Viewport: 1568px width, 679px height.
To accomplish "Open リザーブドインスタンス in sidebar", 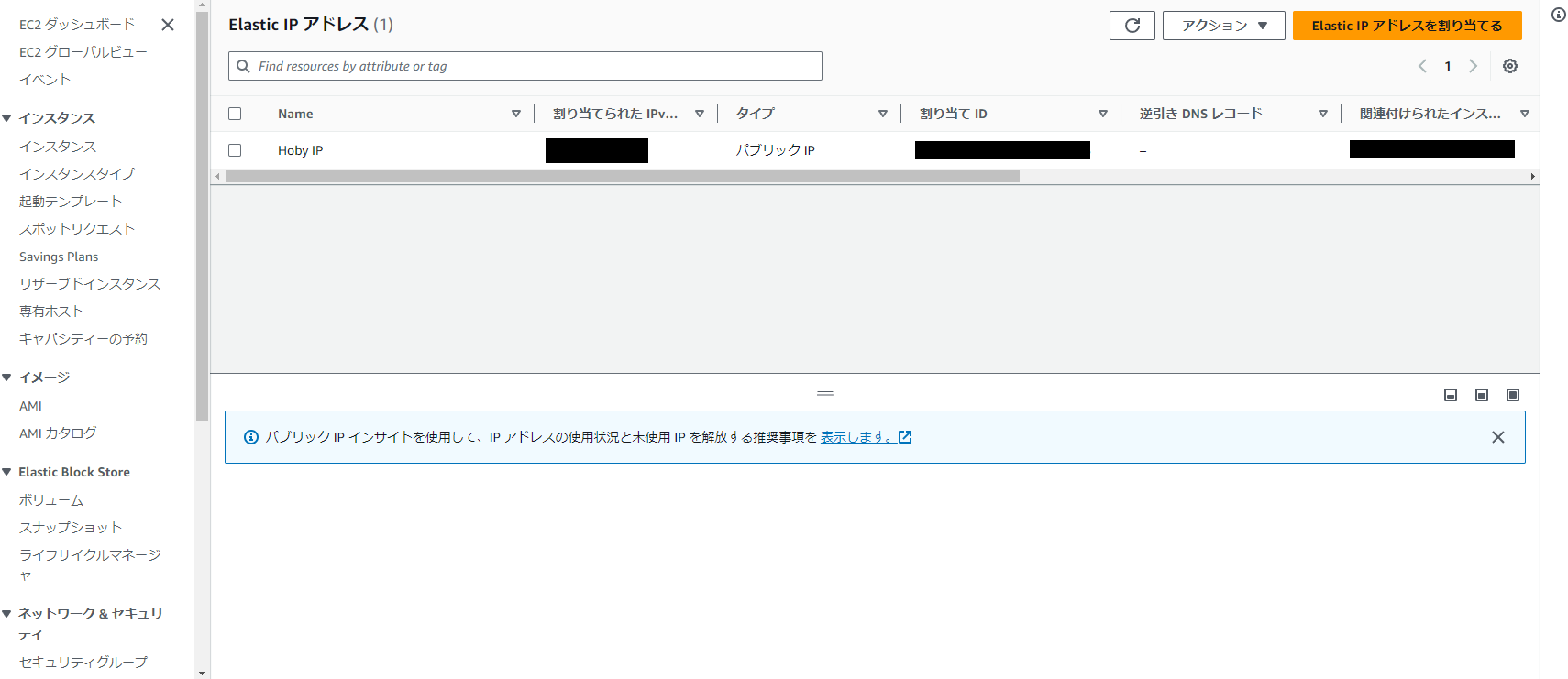I will click(x=90, y=284).
